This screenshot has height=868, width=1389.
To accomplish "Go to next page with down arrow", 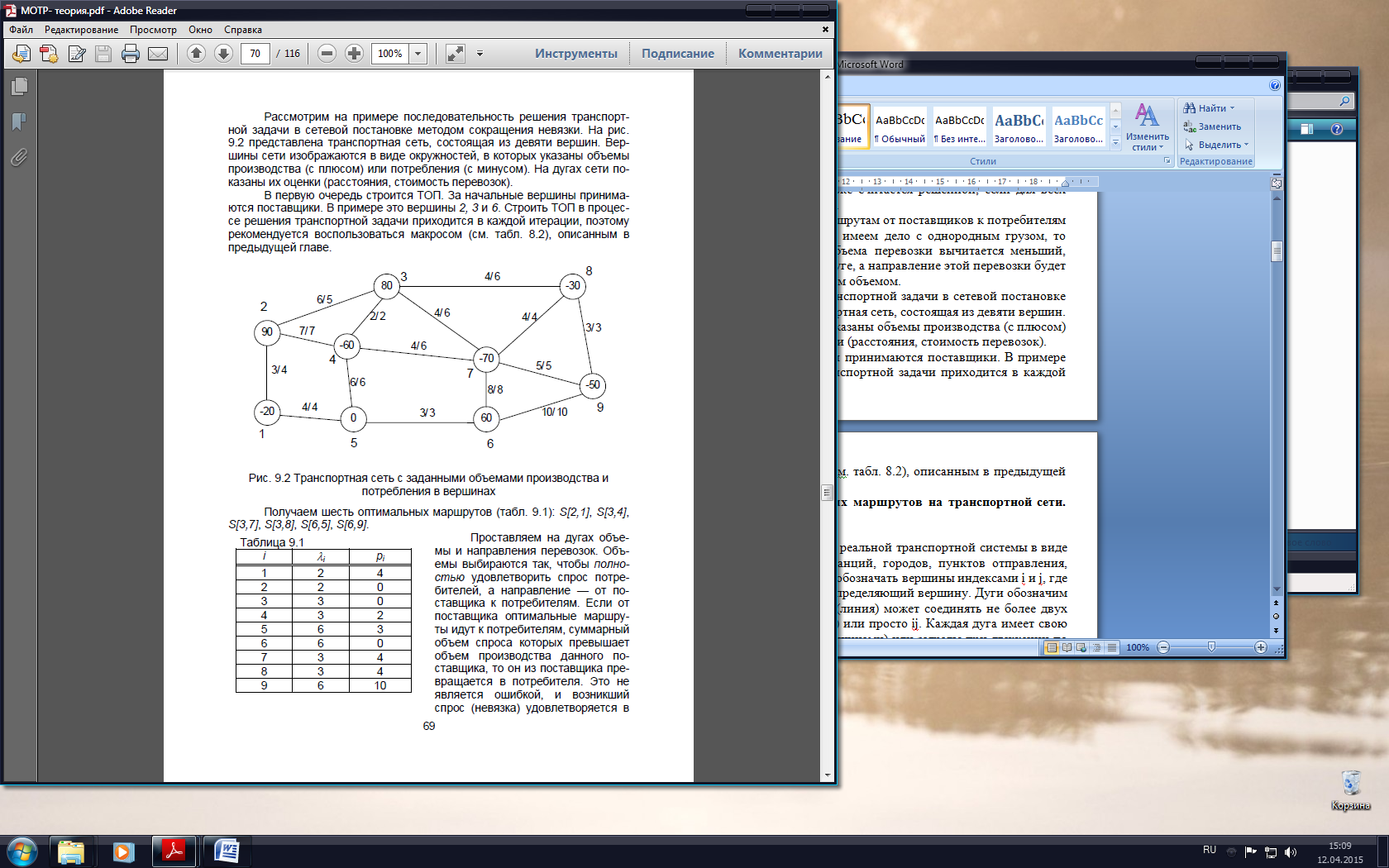I will click(x=223, y=53).
